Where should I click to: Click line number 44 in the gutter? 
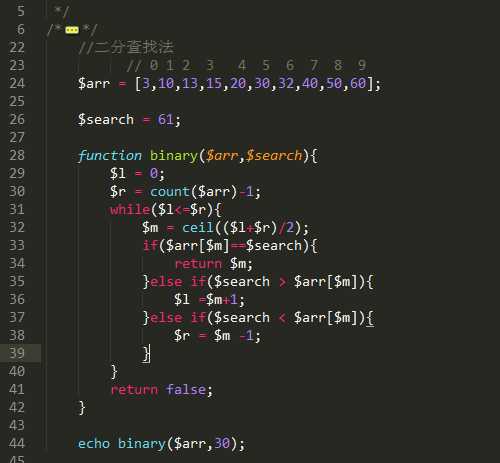click(17, 443)
